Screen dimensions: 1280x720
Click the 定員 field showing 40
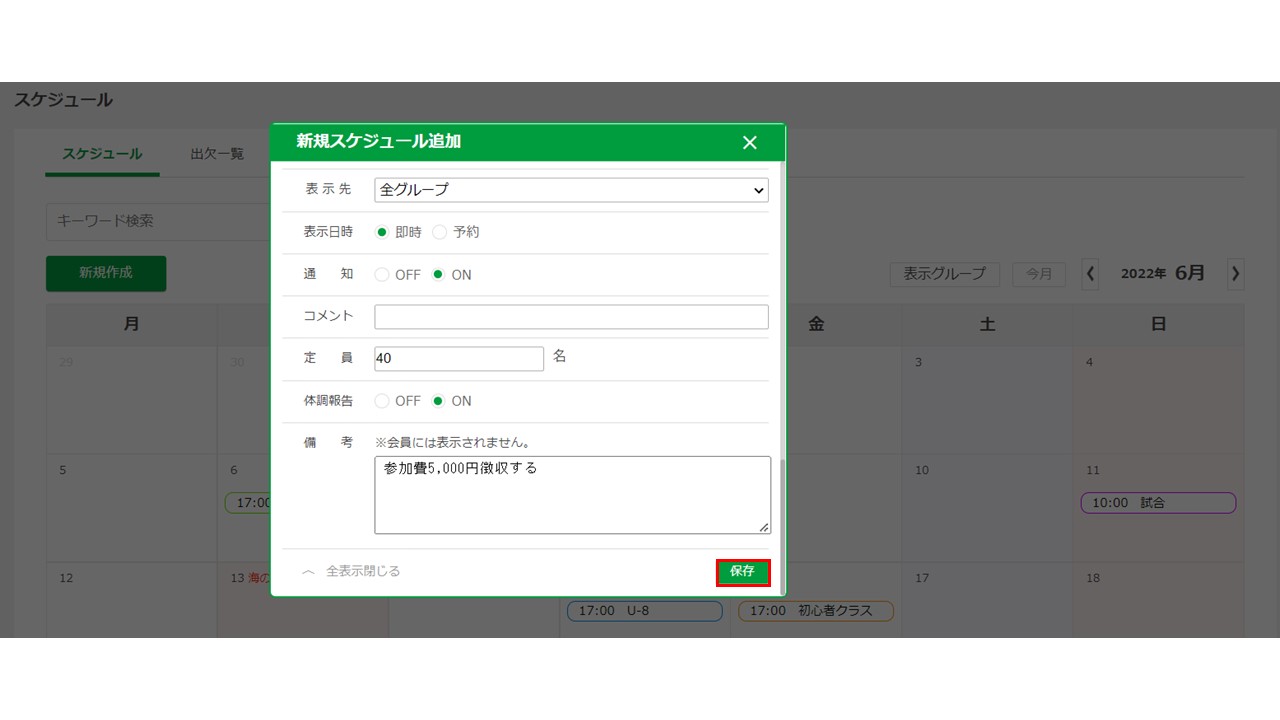pyautogui.click(x=459, y=358)
